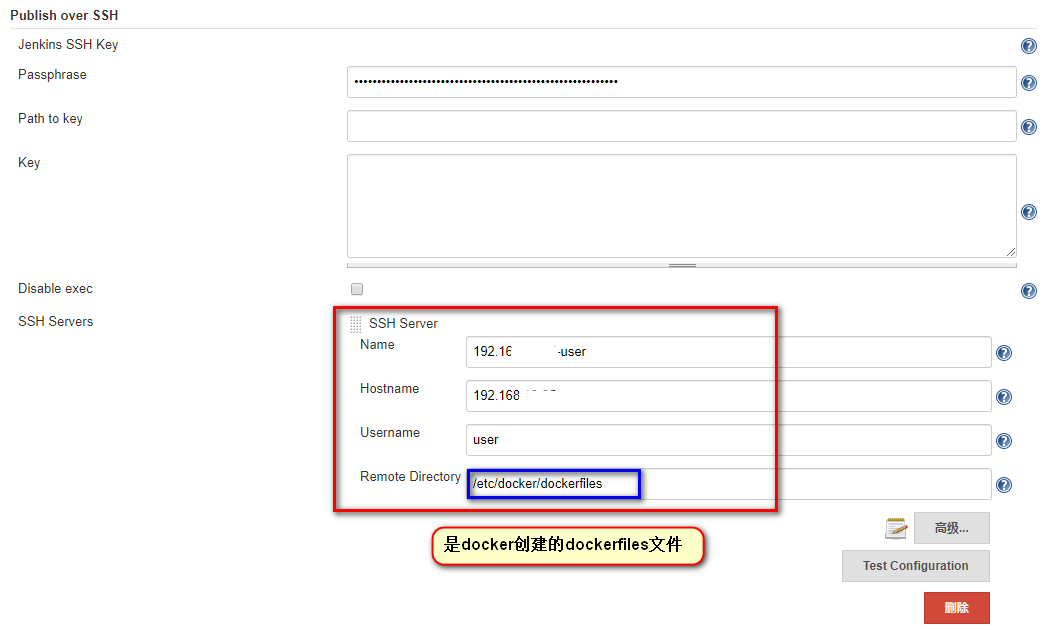Click the notepad edit icon near 高级
This screenshot has height=630, width=1049.
(x=896, y=528)
